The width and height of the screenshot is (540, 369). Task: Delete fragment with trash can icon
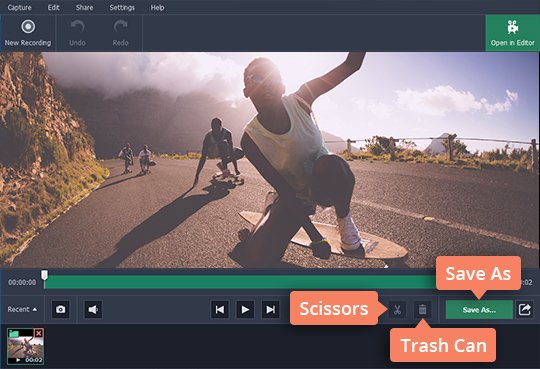point(422,309)
